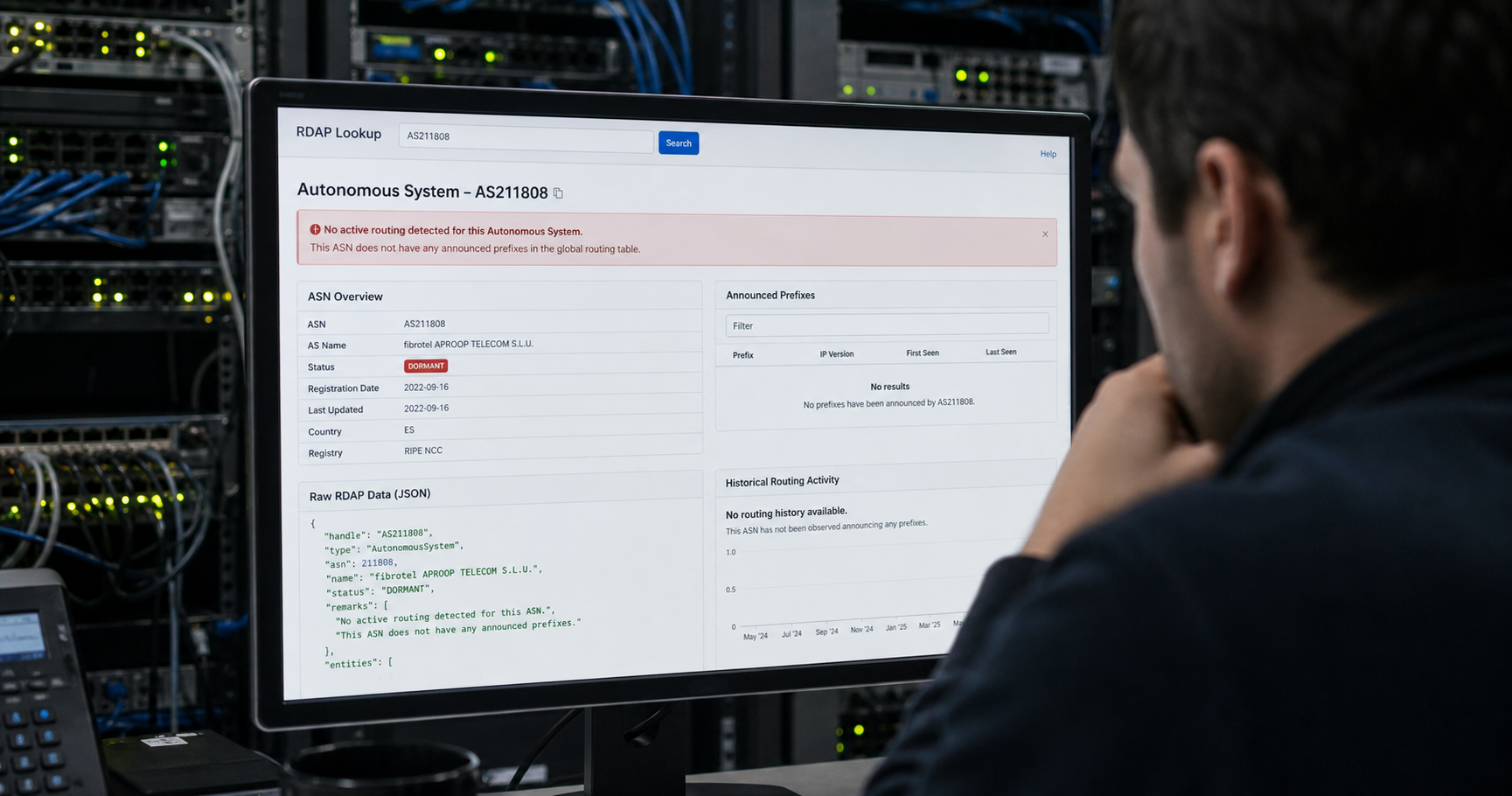Click the No routing history available text
Image resolution: width=1512 pixels, height=796 pixels.
tap(786, 513)
